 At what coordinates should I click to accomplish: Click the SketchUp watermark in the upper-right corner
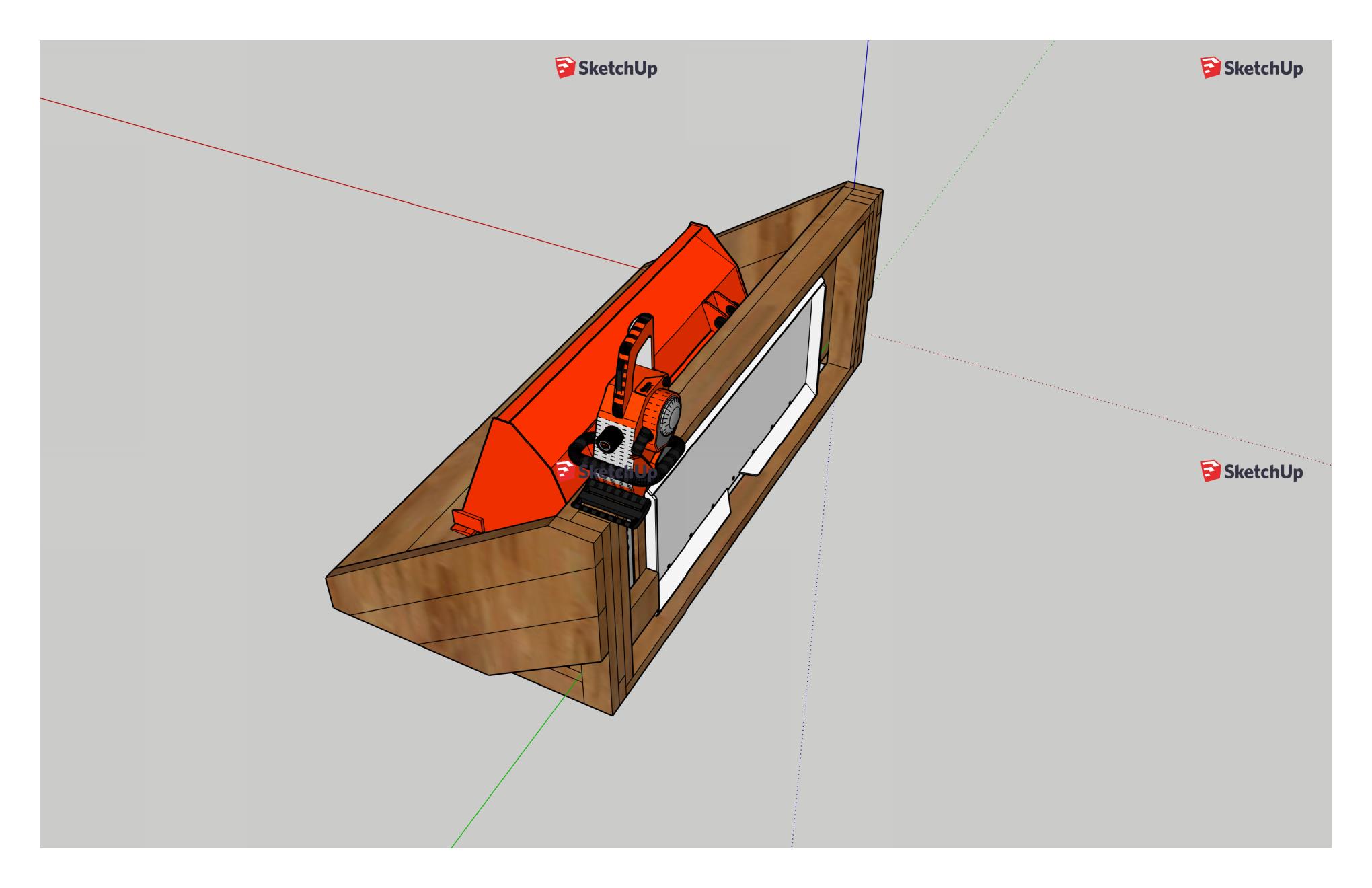pyautogui.click(x=1252, y=68)
